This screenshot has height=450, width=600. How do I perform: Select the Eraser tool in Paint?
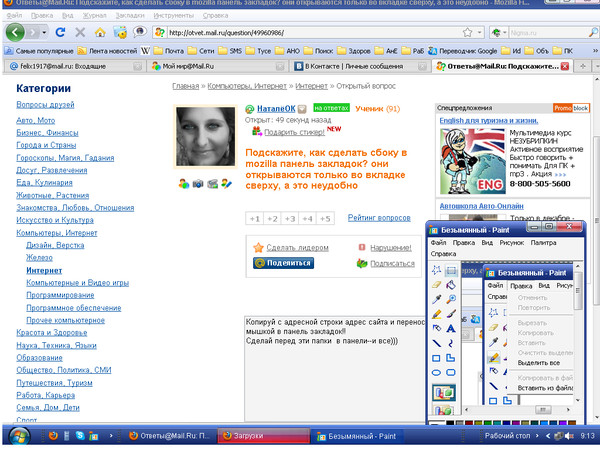pos(437,285)
